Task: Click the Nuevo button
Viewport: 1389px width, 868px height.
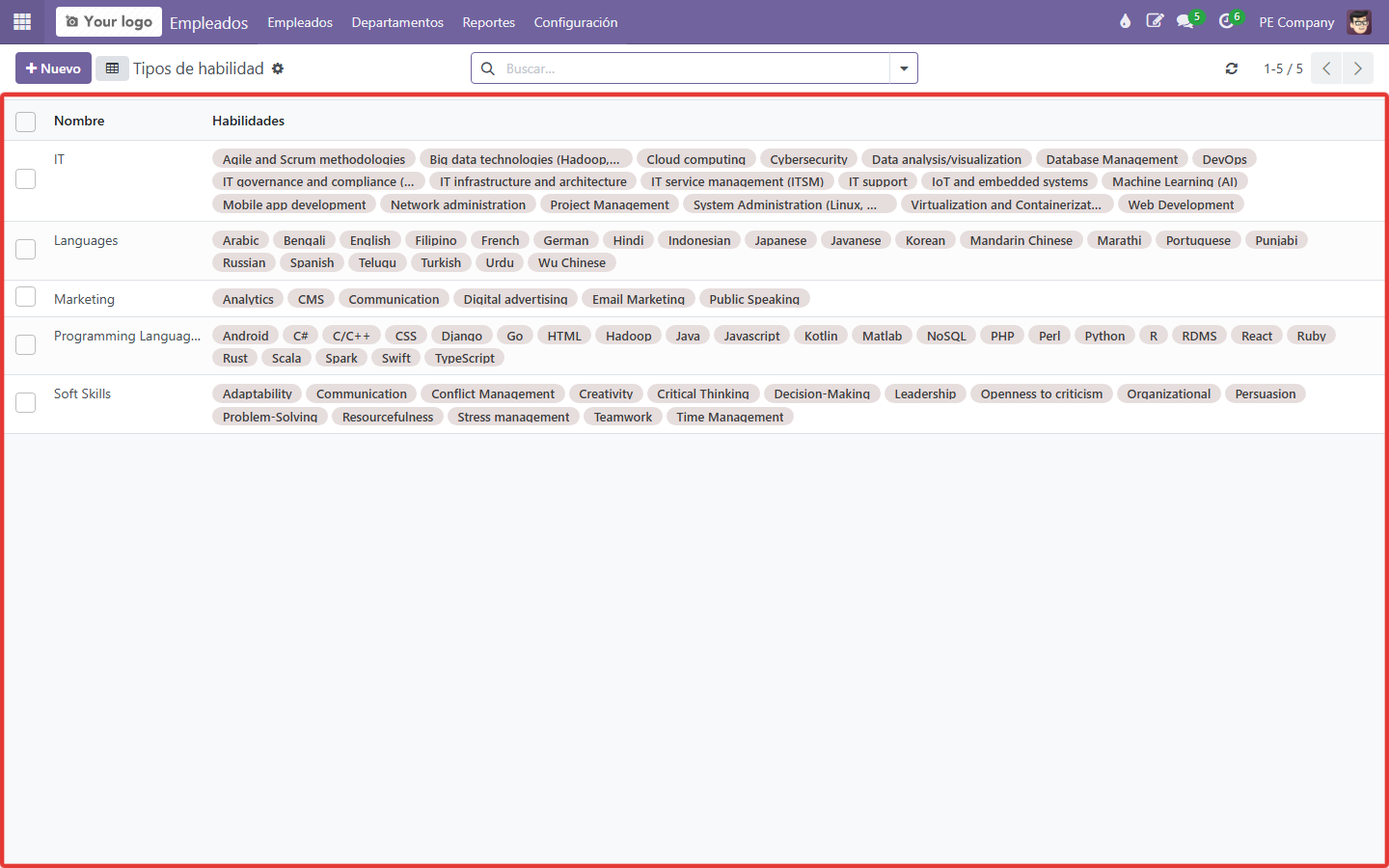Action: tap(53, 68)
